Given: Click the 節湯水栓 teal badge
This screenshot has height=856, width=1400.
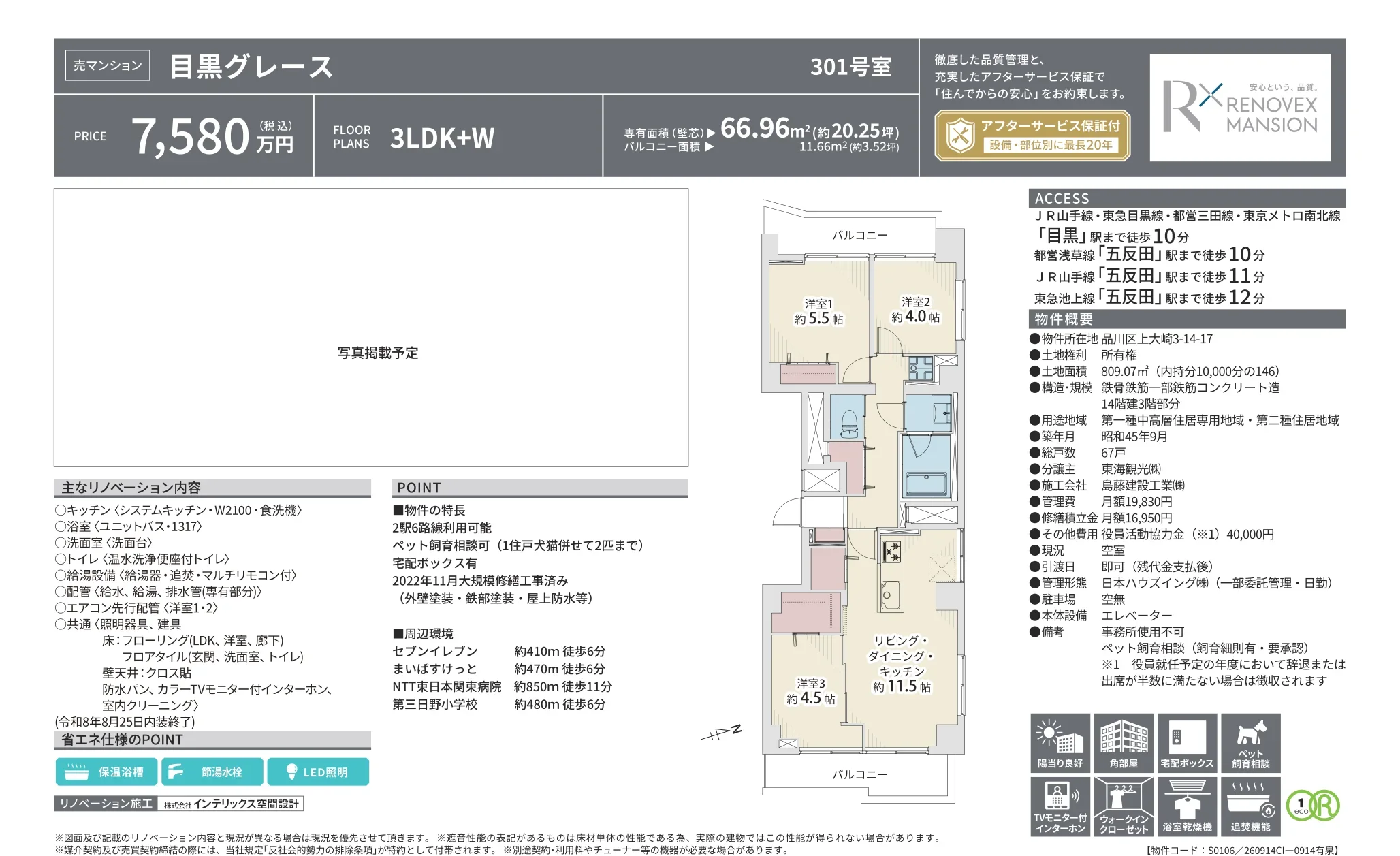Looking at the screenshot, I should click(212, 772).
